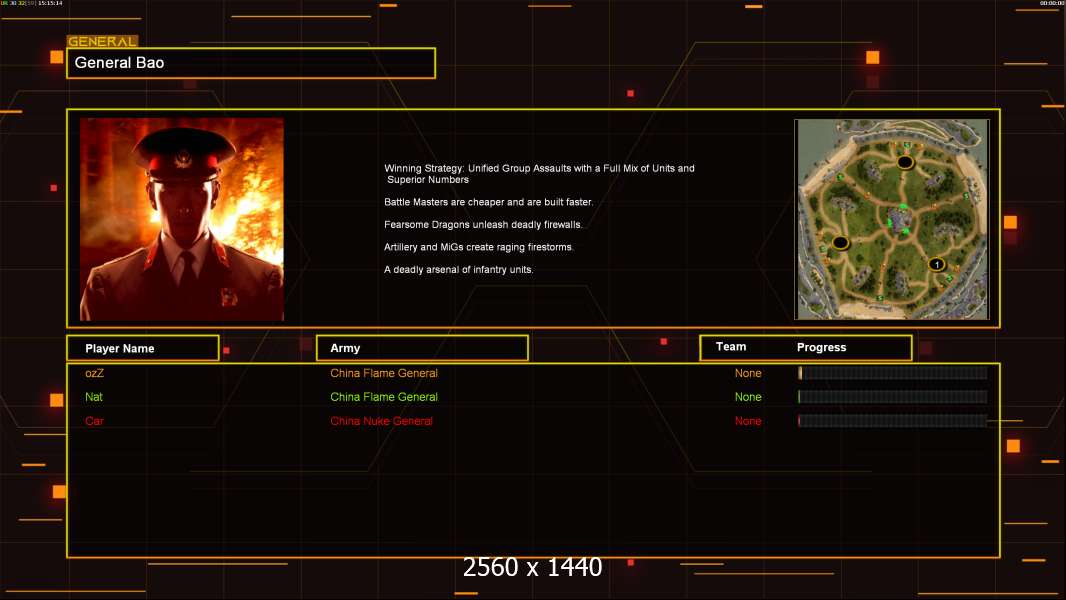Click ozZ's team value None
This screenshot has width=1066, height=600.
748,373
